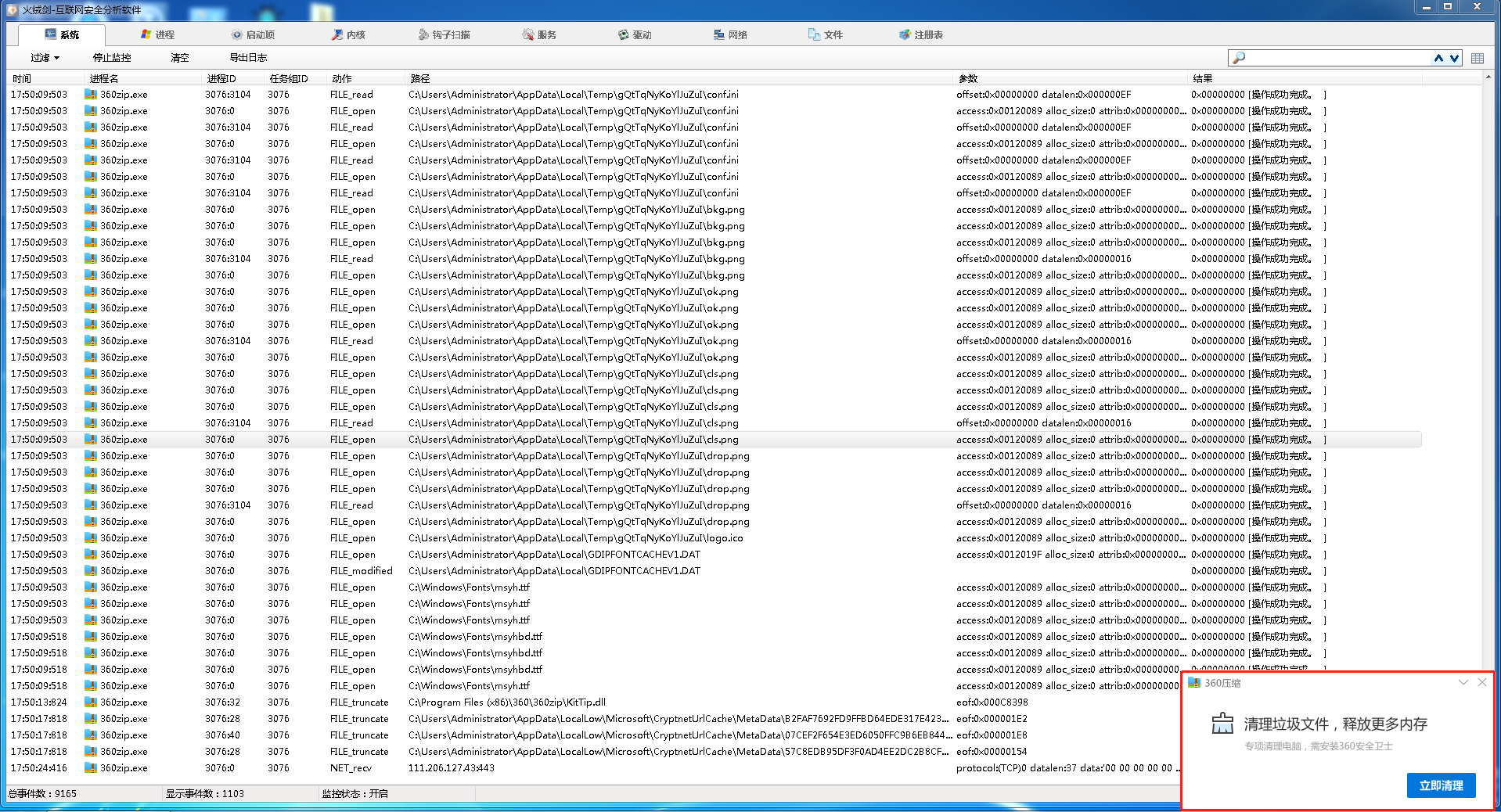Viewport: 1501px width, 812px height.
Task: Expand the popup's down-chevron options menu
Action: click(1463, 682)
